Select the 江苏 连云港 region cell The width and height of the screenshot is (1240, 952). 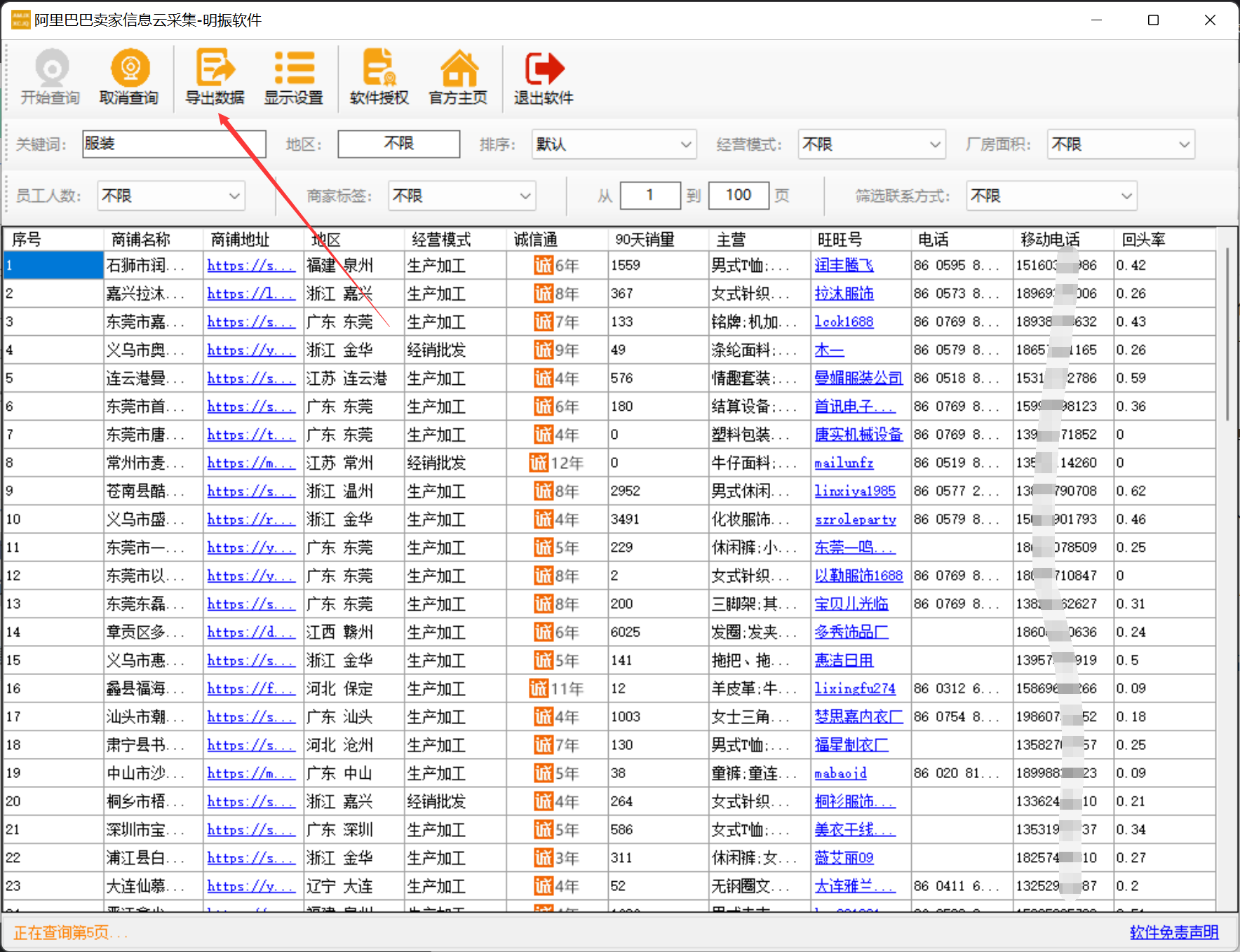click(354, 379)
